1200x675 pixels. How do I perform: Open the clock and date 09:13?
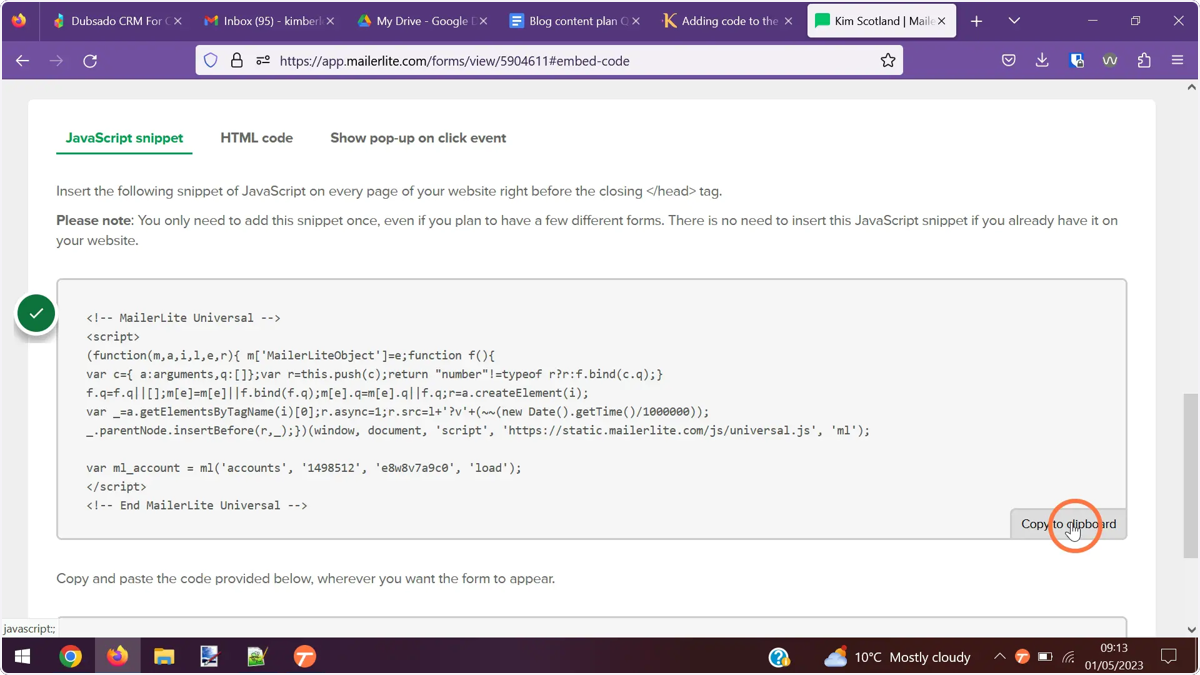[1112, 657]
